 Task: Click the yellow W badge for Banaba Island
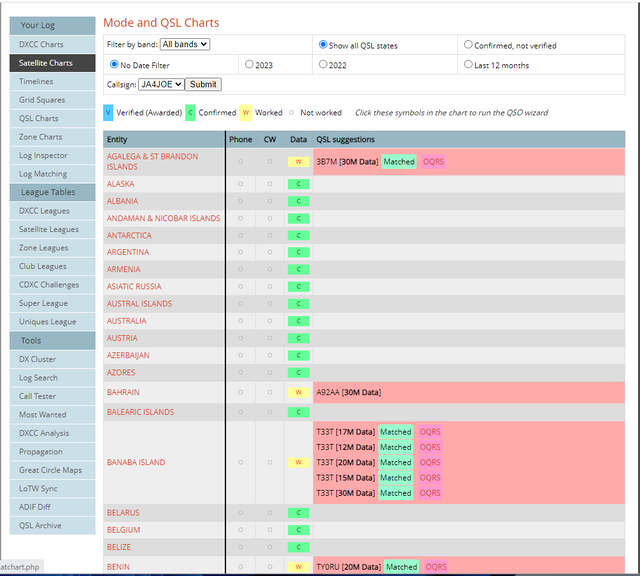(298, 463)
